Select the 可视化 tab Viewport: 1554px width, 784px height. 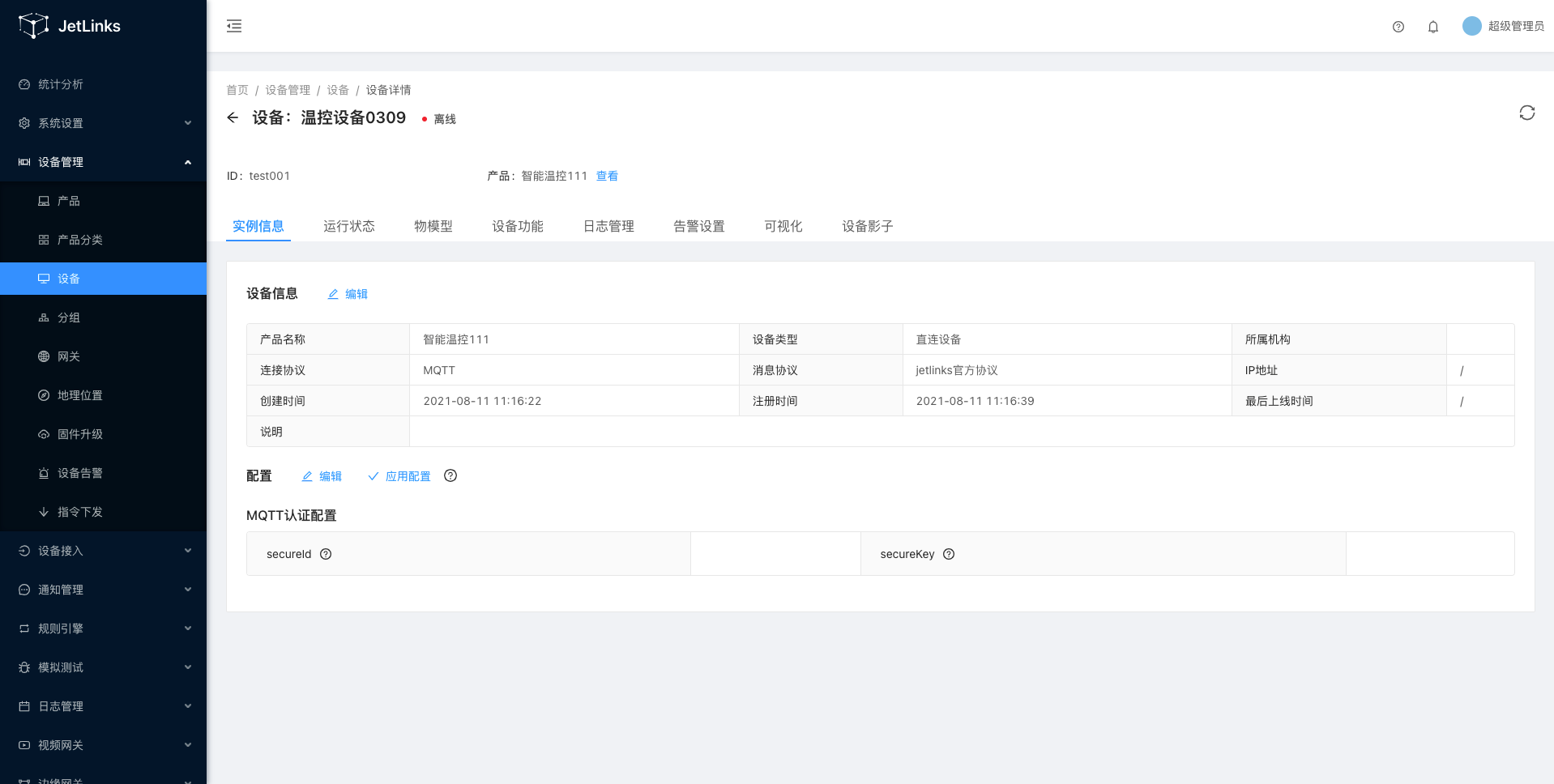tap(783, 226)
